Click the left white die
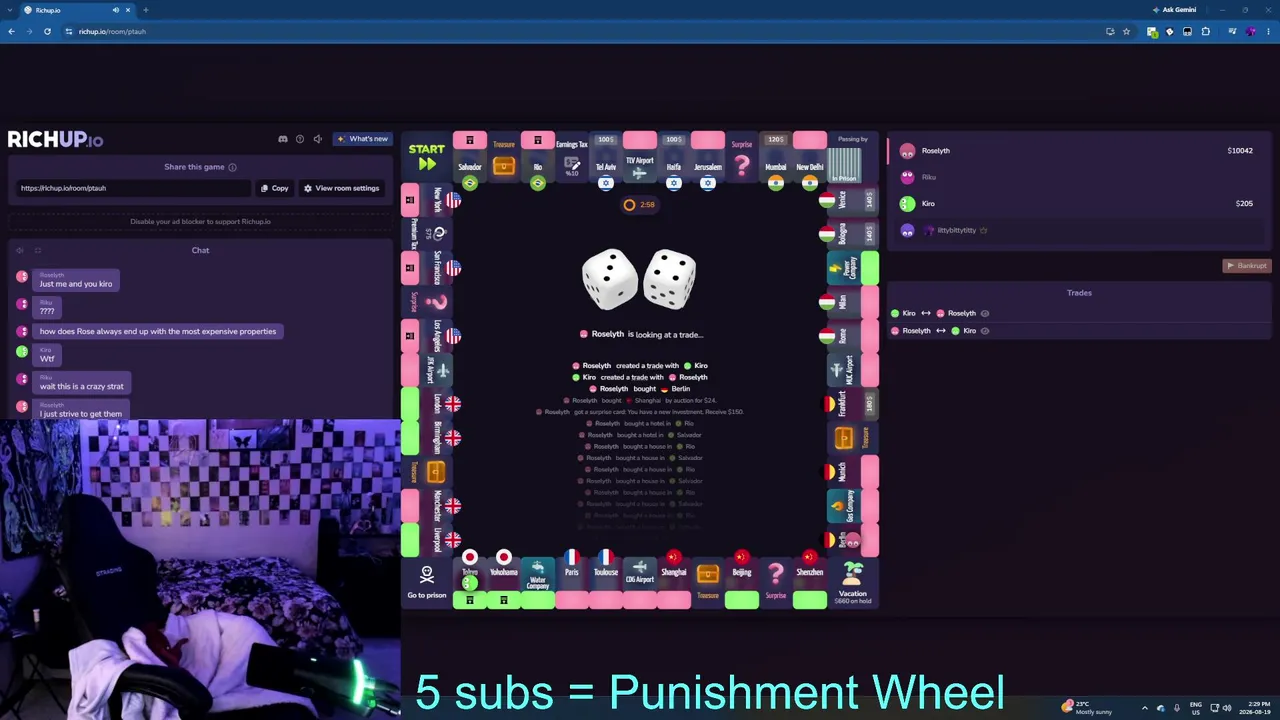The height and width of the screenshot is (720, 1280). (610, 279)
